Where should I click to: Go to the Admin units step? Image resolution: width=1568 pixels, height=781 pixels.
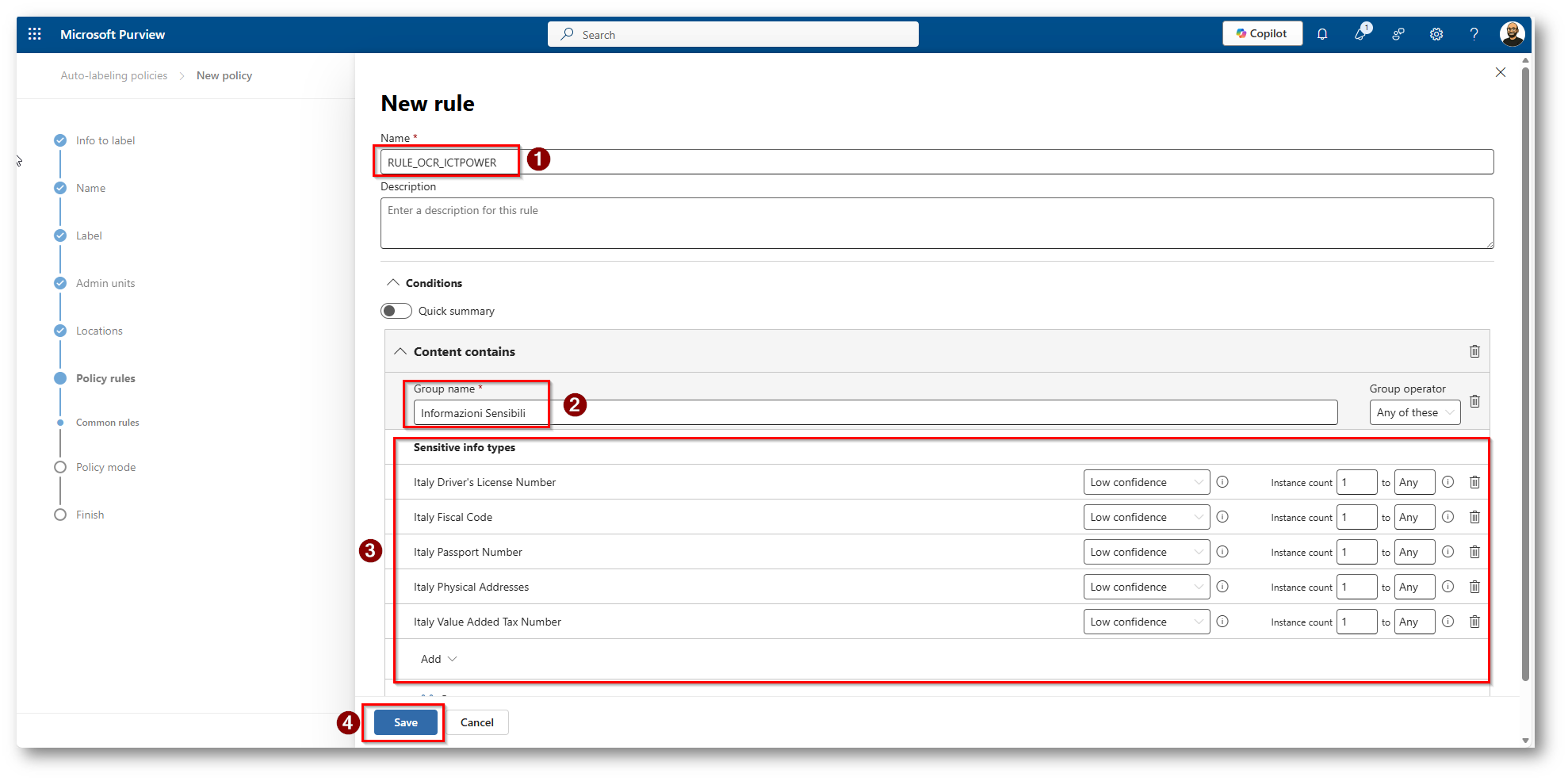click(105, 283)
